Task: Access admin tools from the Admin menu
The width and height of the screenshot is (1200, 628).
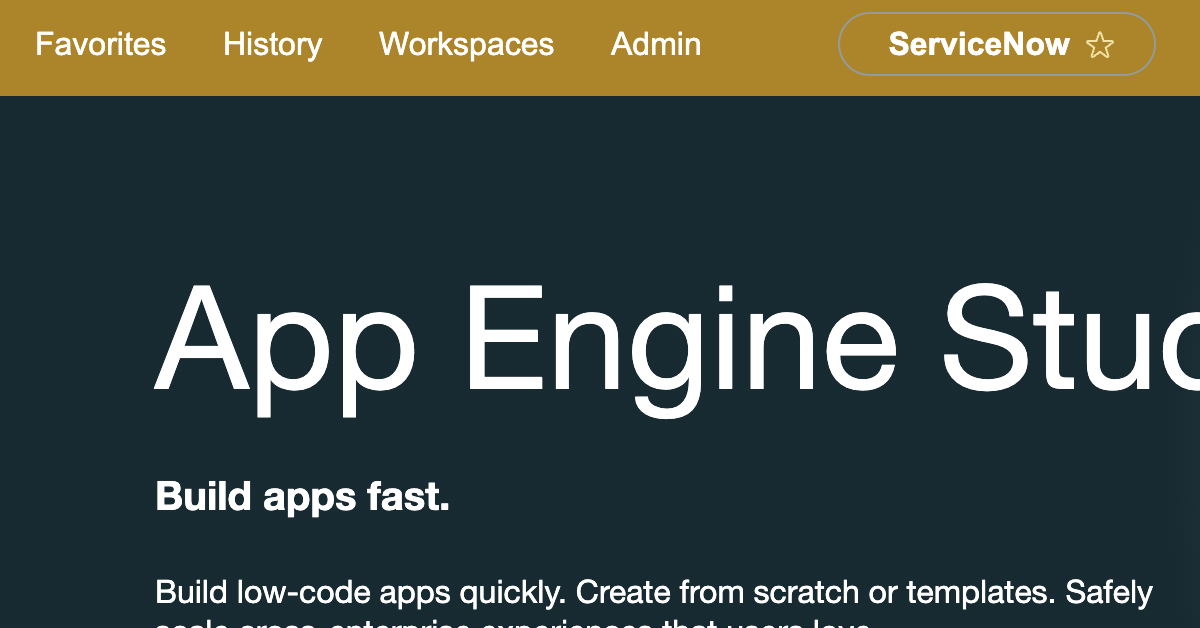Action: (655, 44)
